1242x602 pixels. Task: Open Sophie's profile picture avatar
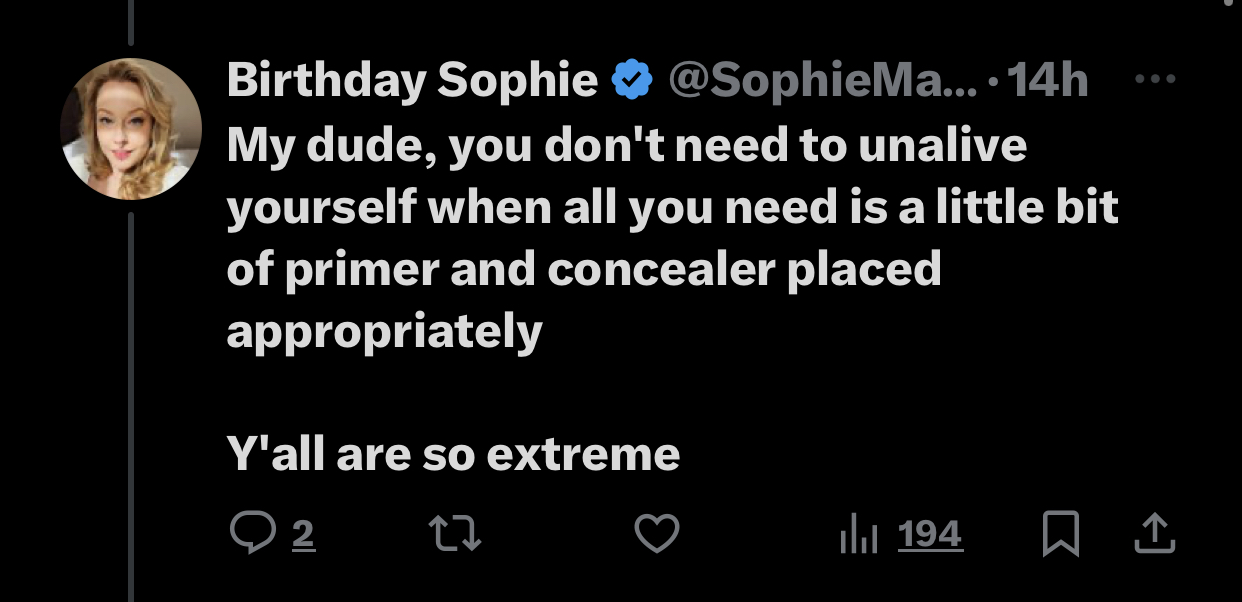tap(131, 129)
